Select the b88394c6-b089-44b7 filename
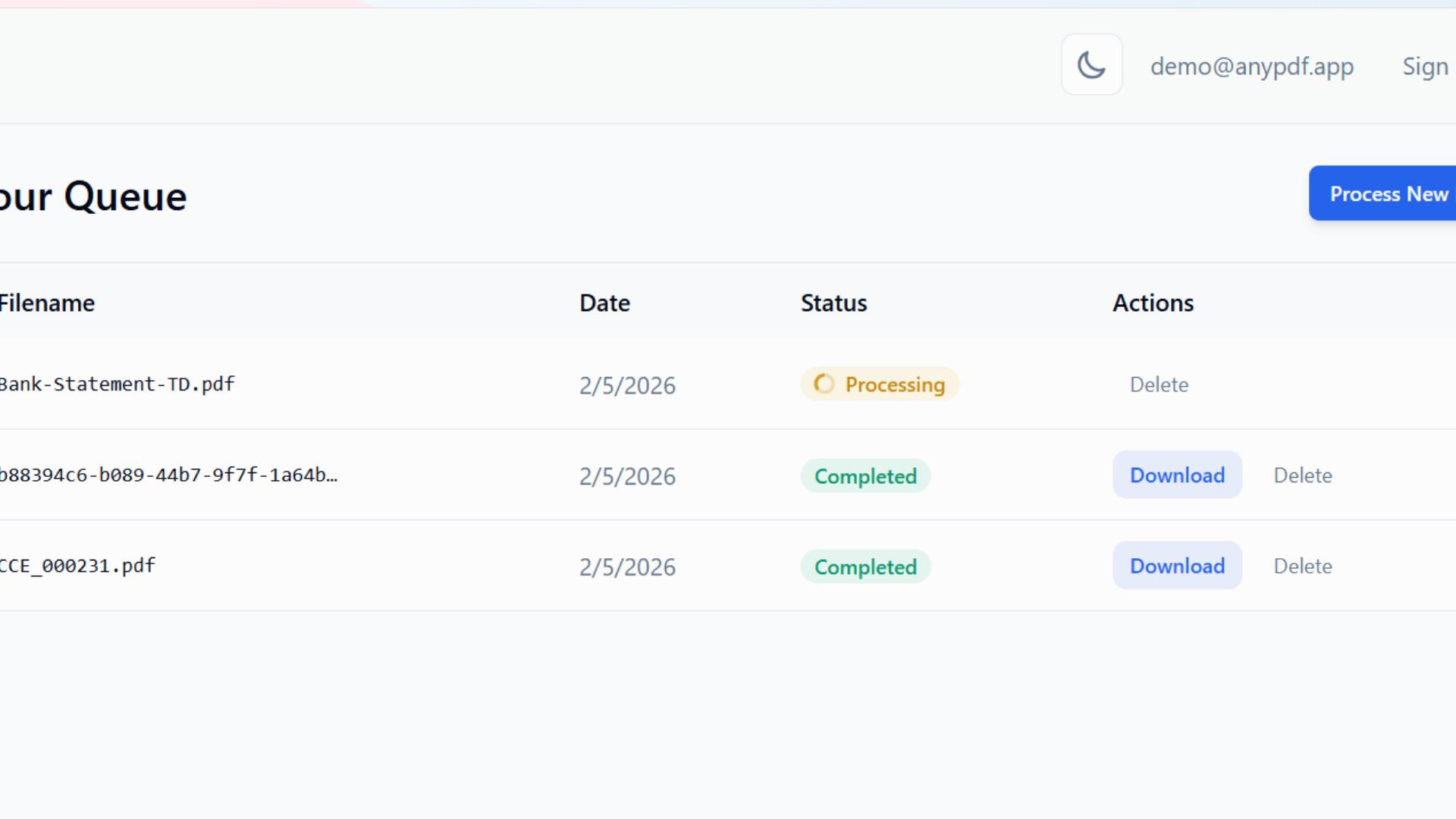Screen dimensions: 1456x819 click(x=168, y=475)
